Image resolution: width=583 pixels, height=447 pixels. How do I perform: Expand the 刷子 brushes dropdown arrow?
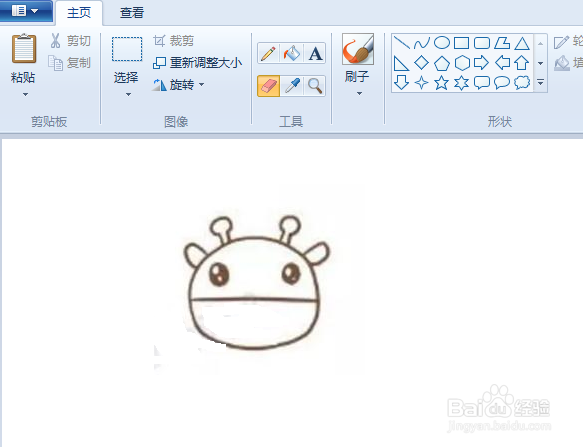[359, 94]
